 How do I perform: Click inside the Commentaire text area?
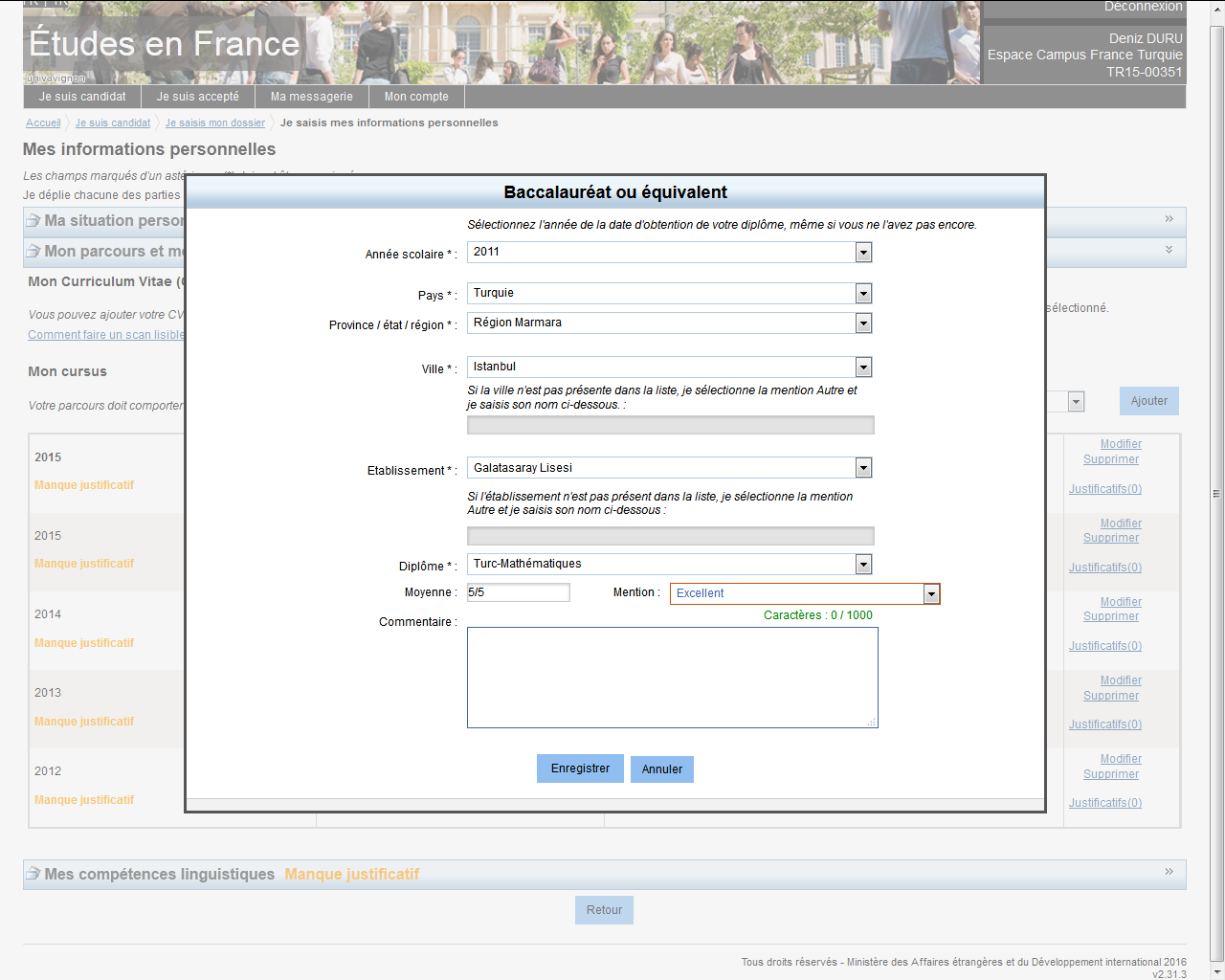[x=672, y=678]
